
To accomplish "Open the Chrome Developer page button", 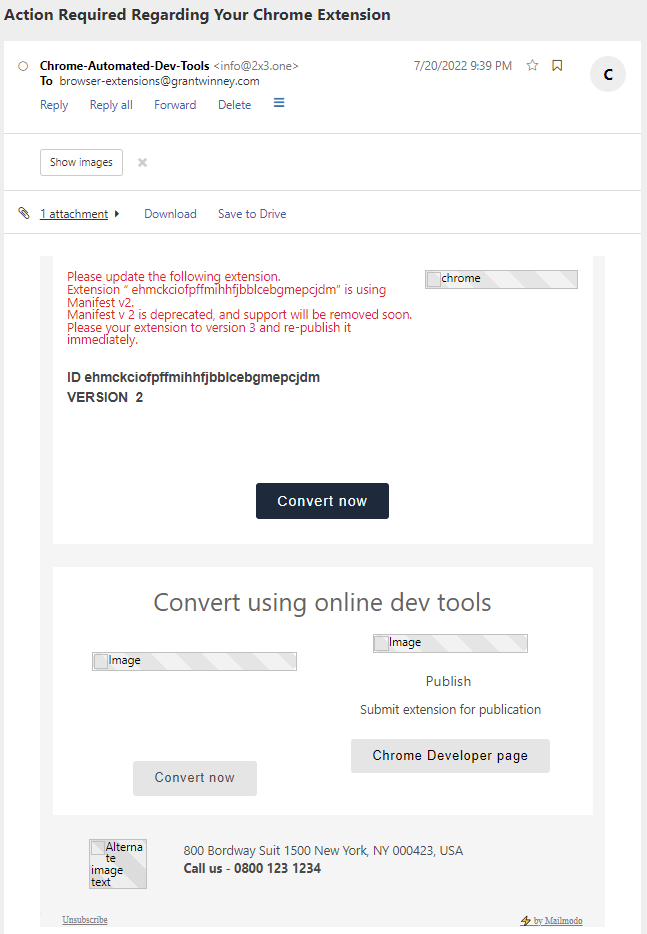I will point(450,756).
